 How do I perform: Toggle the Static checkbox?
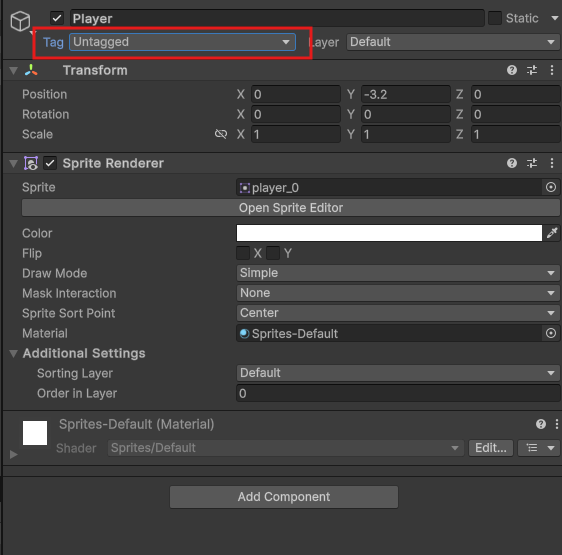(495, 18)
